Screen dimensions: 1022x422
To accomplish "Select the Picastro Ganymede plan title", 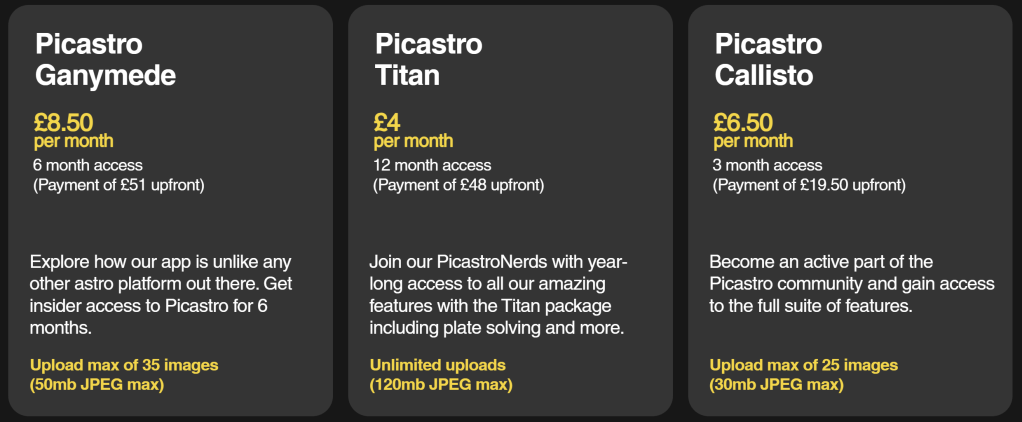I will [x=105, y=59].
